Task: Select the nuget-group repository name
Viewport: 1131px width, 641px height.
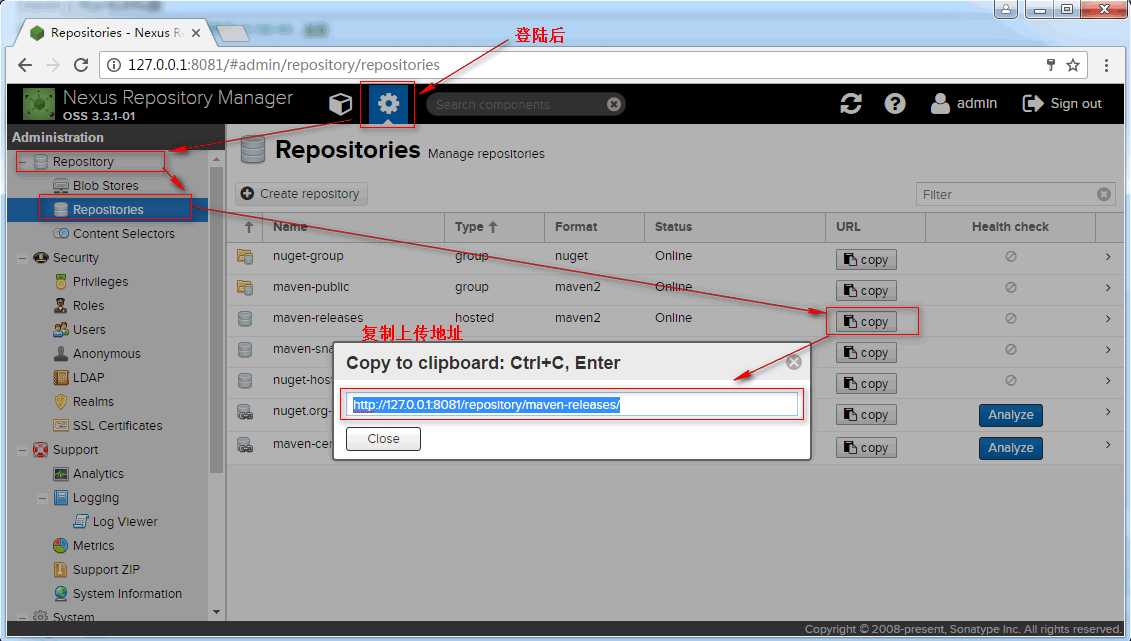Action: (x=308, y=256)
